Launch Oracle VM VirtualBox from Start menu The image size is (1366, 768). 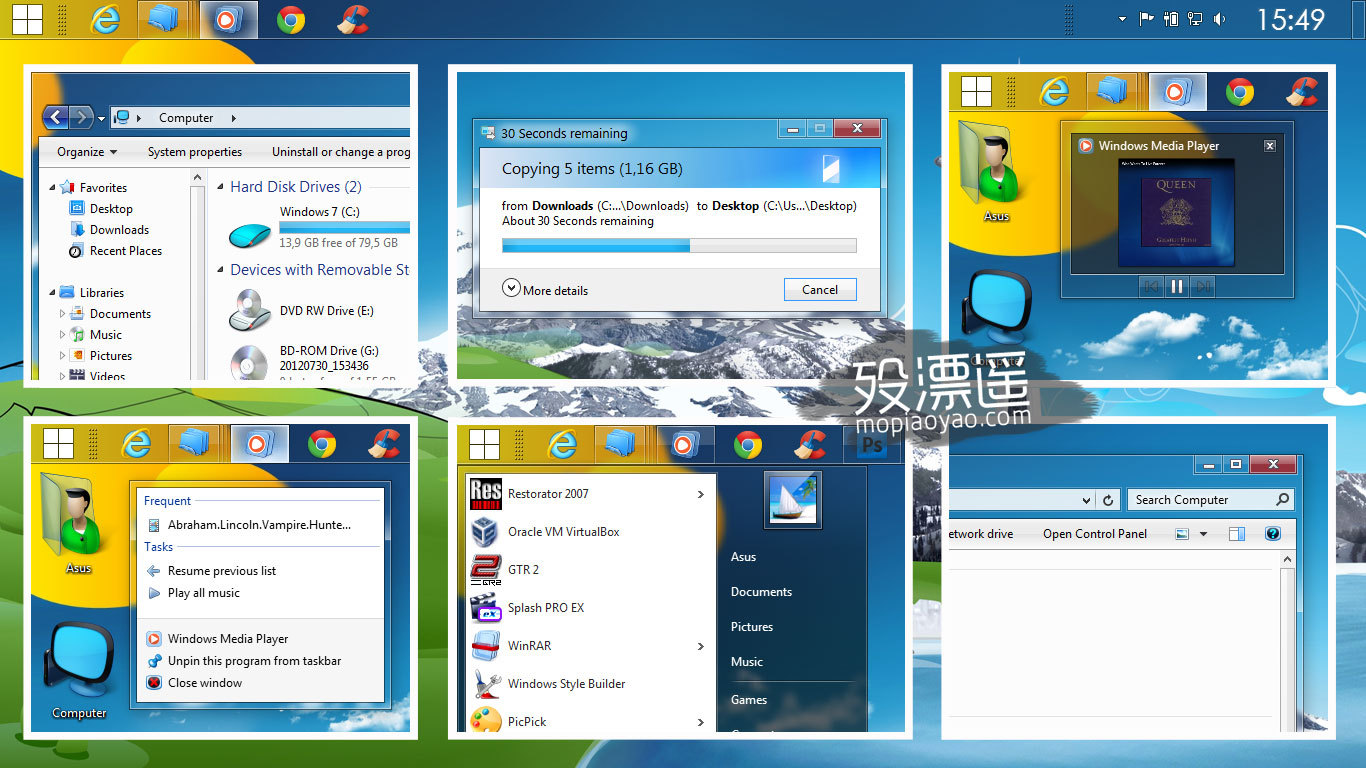click(x=590, y=532)
